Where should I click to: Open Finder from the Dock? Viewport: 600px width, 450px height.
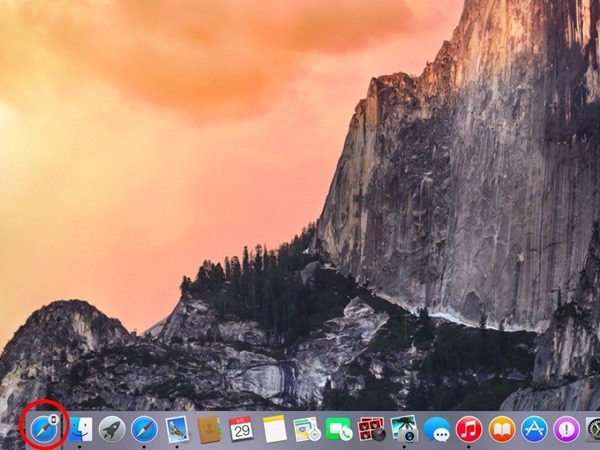tap(80, 429)
